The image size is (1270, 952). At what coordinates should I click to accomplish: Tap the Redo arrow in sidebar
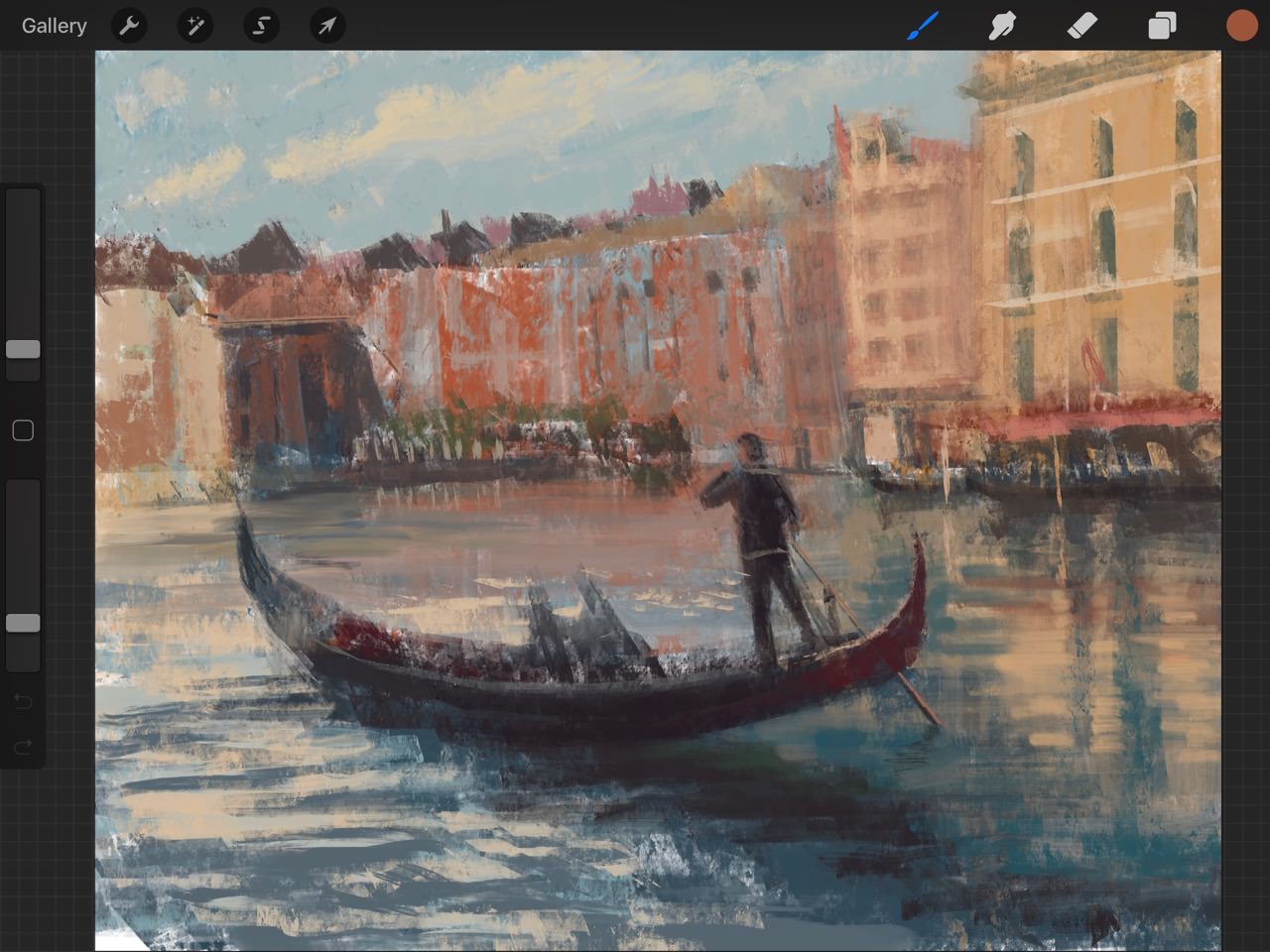tap(23, 746)
